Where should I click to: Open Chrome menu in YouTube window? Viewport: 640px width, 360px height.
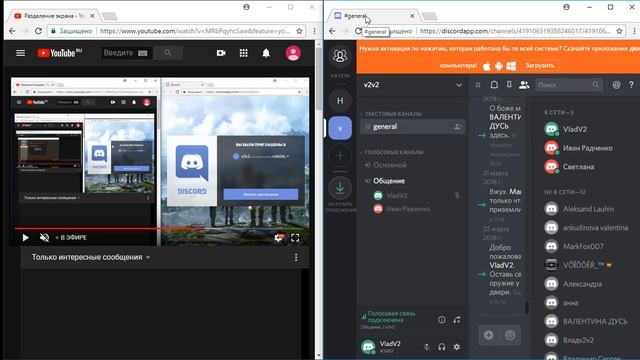pos(314,31)
